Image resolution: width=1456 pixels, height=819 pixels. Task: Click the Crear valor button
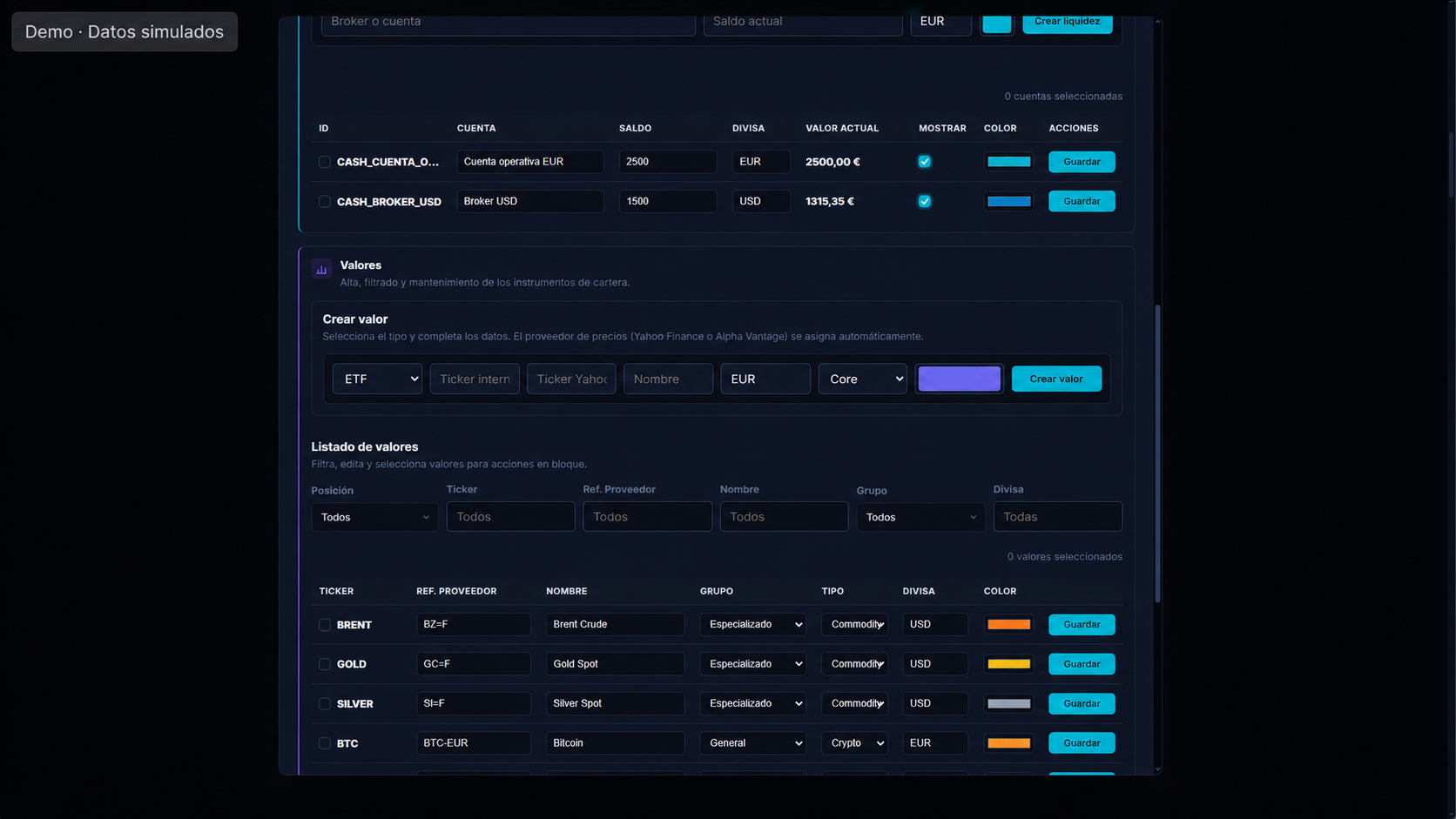(x=1056, y=379)
